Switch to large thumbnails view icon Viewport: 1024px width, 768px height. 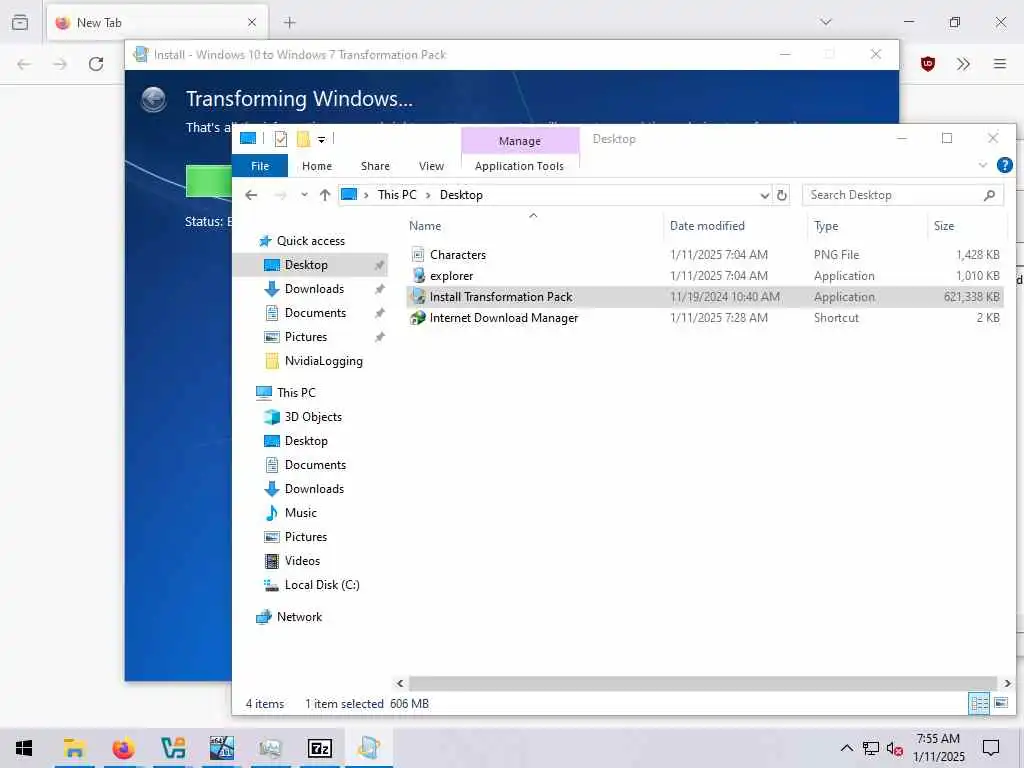(1000, 703)
